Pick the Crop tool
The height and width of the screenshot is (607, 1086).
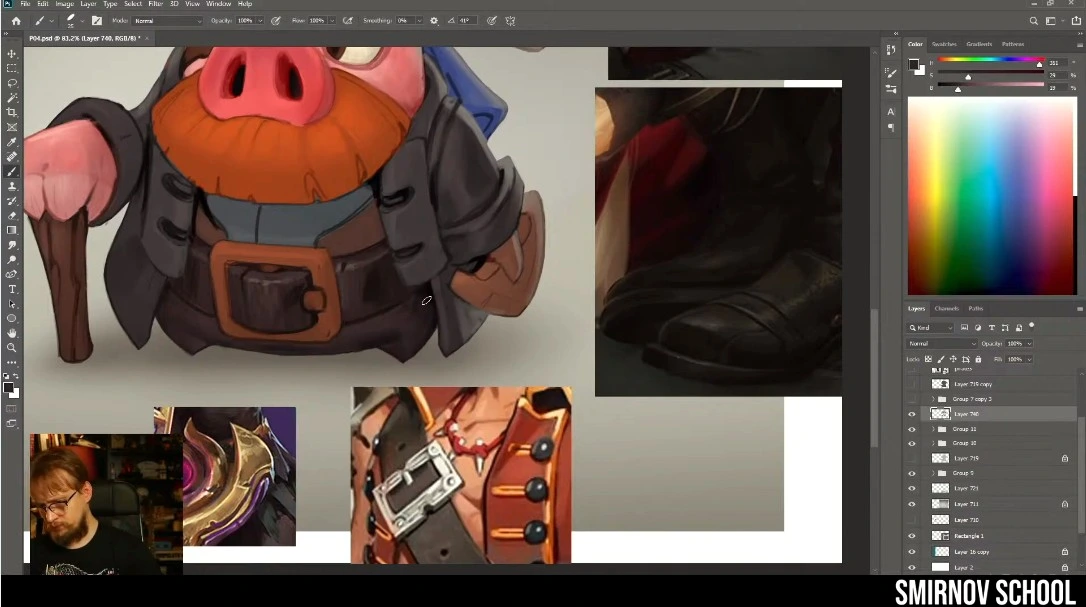[x=12, y=113]
